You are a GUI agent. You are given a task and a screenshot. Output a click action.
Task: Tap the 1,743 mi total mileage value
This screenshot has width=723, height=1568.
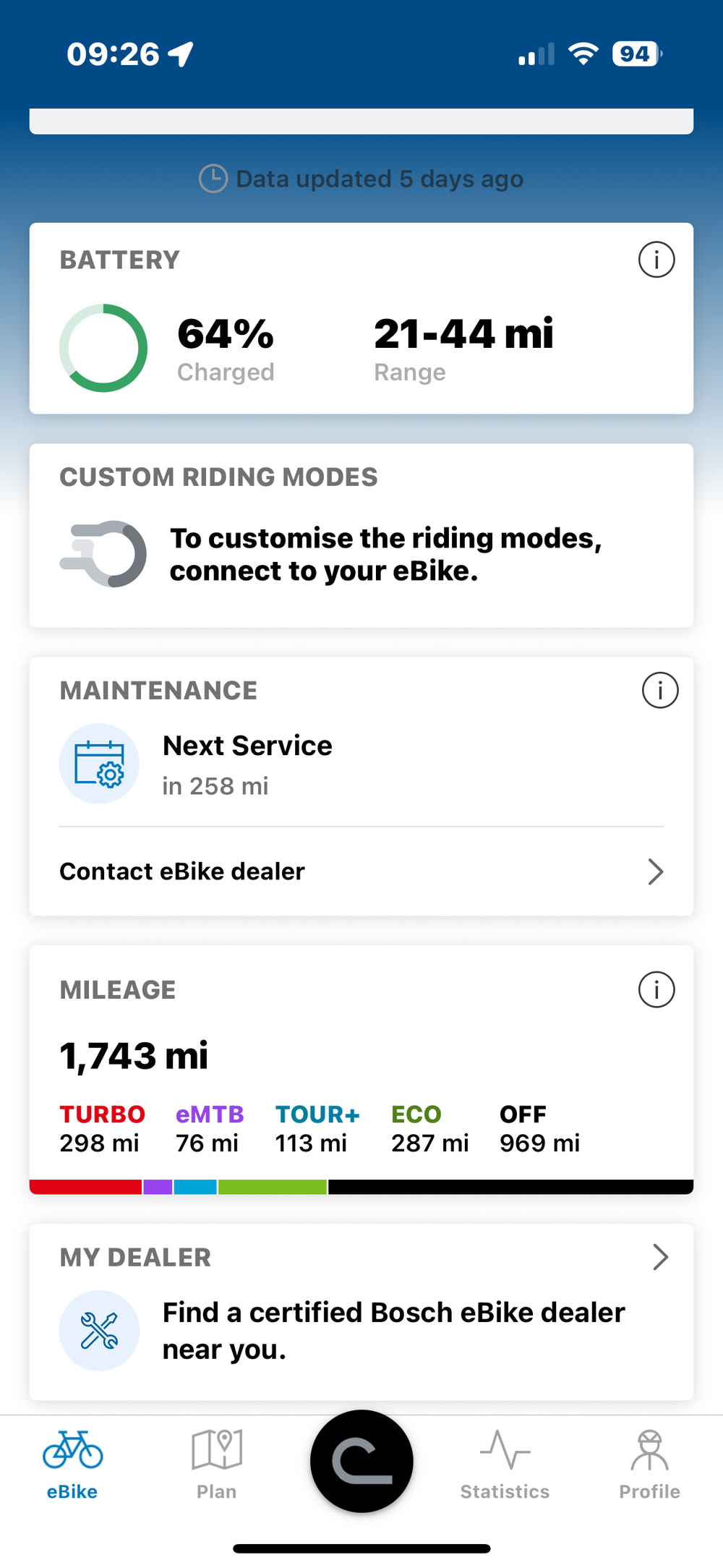(134, 1056)
